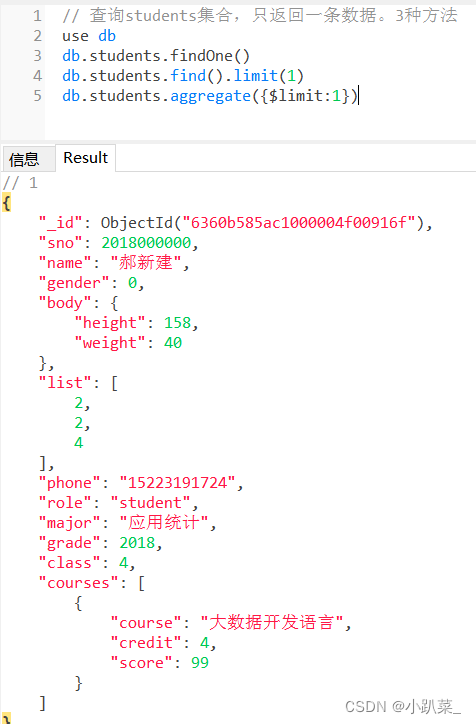Click the "class" key
The width and height of the screenshot is (476, 724).
(69, 562)
